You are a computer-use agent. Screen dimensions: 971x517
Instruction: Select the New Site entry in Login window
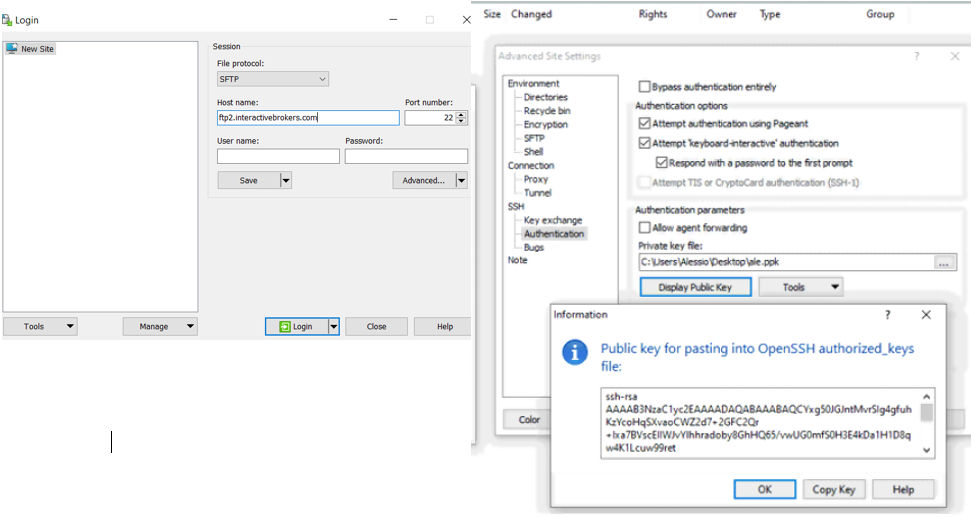[30, 48]
